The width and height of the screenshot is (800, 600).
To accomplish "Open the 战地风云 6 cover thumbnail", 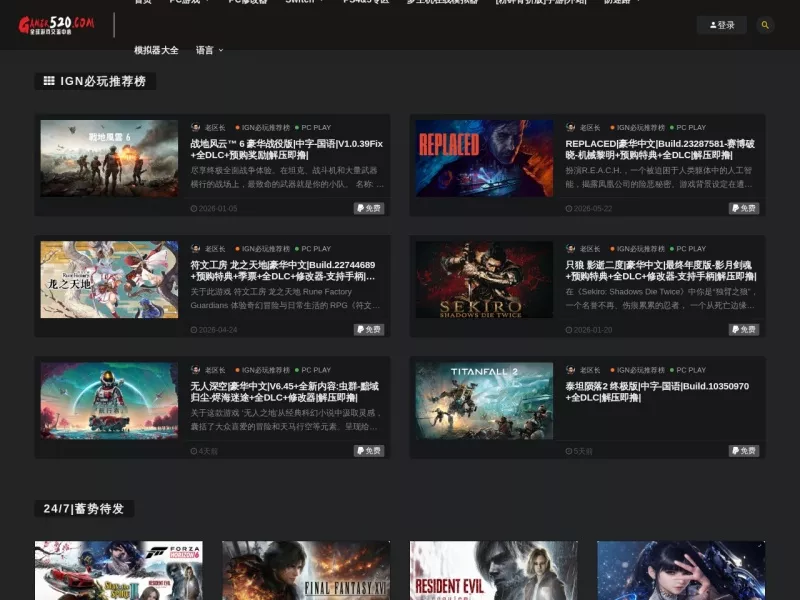I will tap(109, 158).
